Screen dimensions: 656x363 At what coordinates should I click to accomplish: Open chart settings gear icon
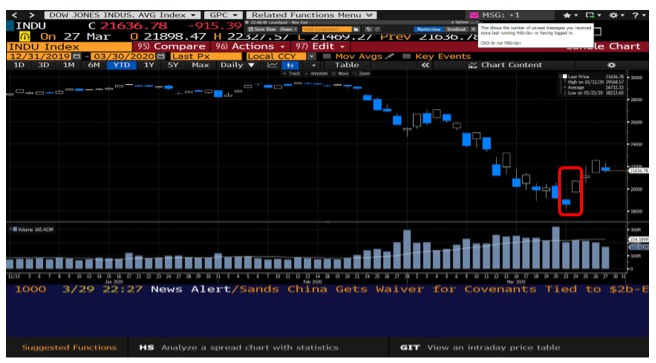pyautogui.click(x=612, y=65)
